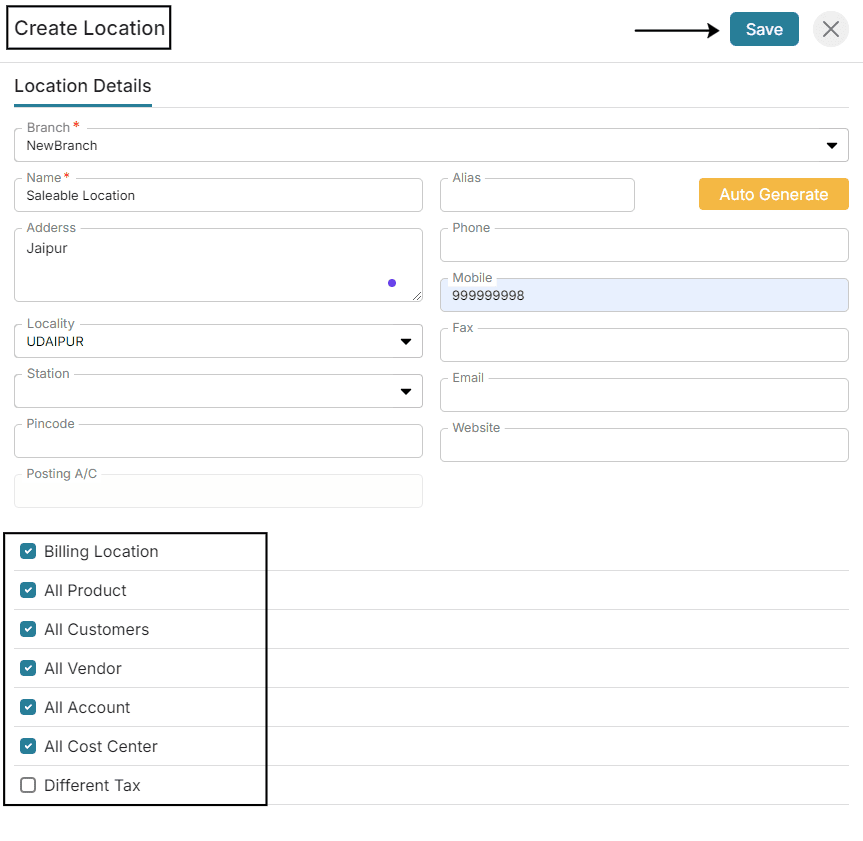This screenshot has height=841, width=863.
Task: Toggle the All Account checkbox
Action: [x=28, y=707]
